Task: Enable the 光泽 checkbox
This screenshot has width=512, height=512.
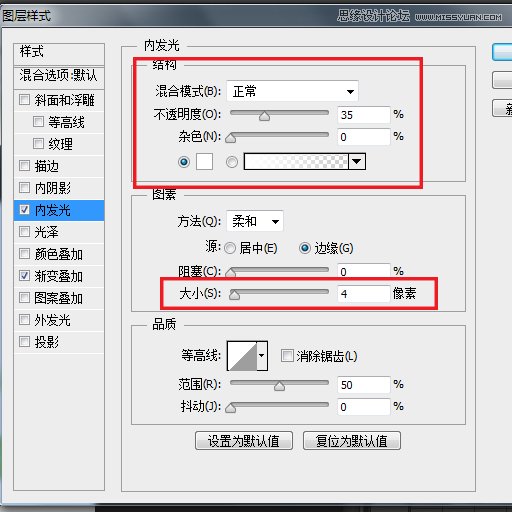Action: point(24,231)
